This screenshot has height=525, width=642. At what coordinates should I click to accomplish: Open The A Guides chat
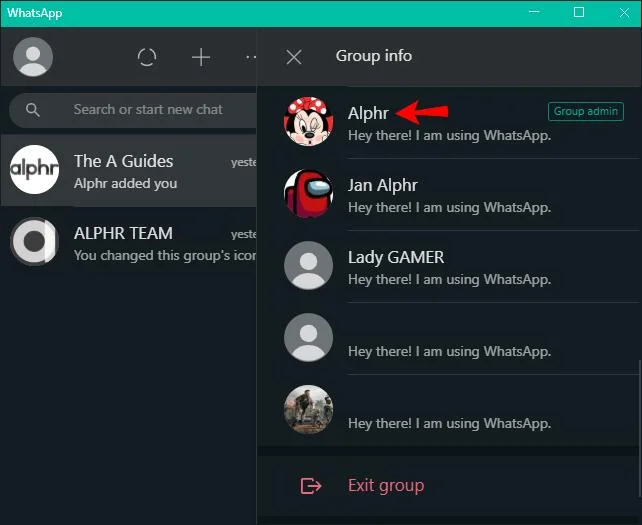click(129, 170)
